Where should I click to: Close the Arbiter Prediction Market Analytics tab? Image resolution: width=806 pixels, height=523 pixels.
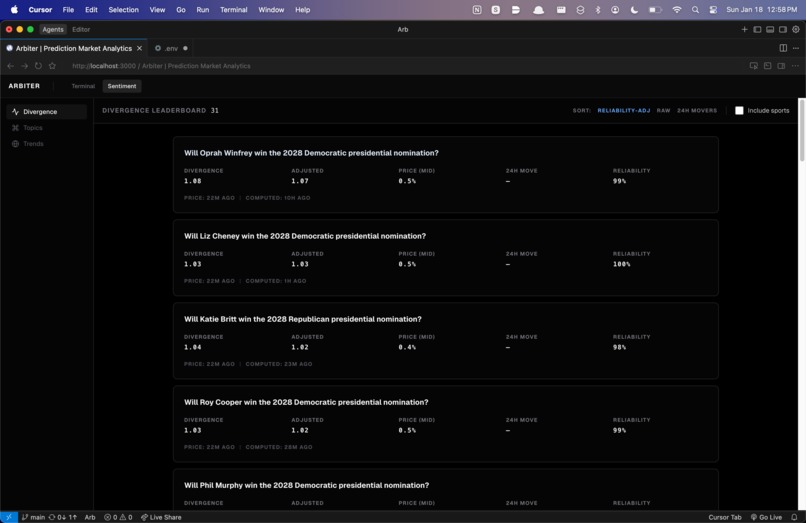(139, 48)
